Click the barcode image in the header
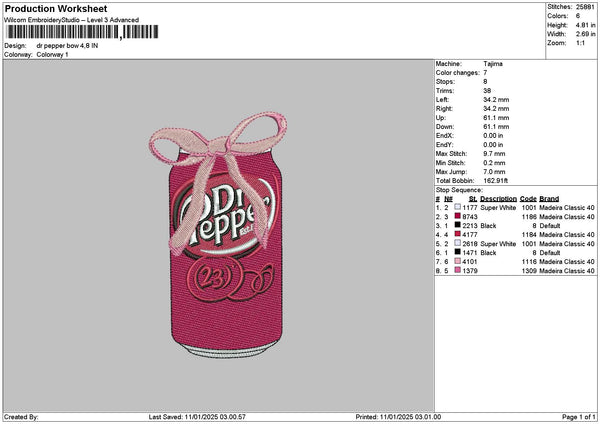 [x=82, y=32]
